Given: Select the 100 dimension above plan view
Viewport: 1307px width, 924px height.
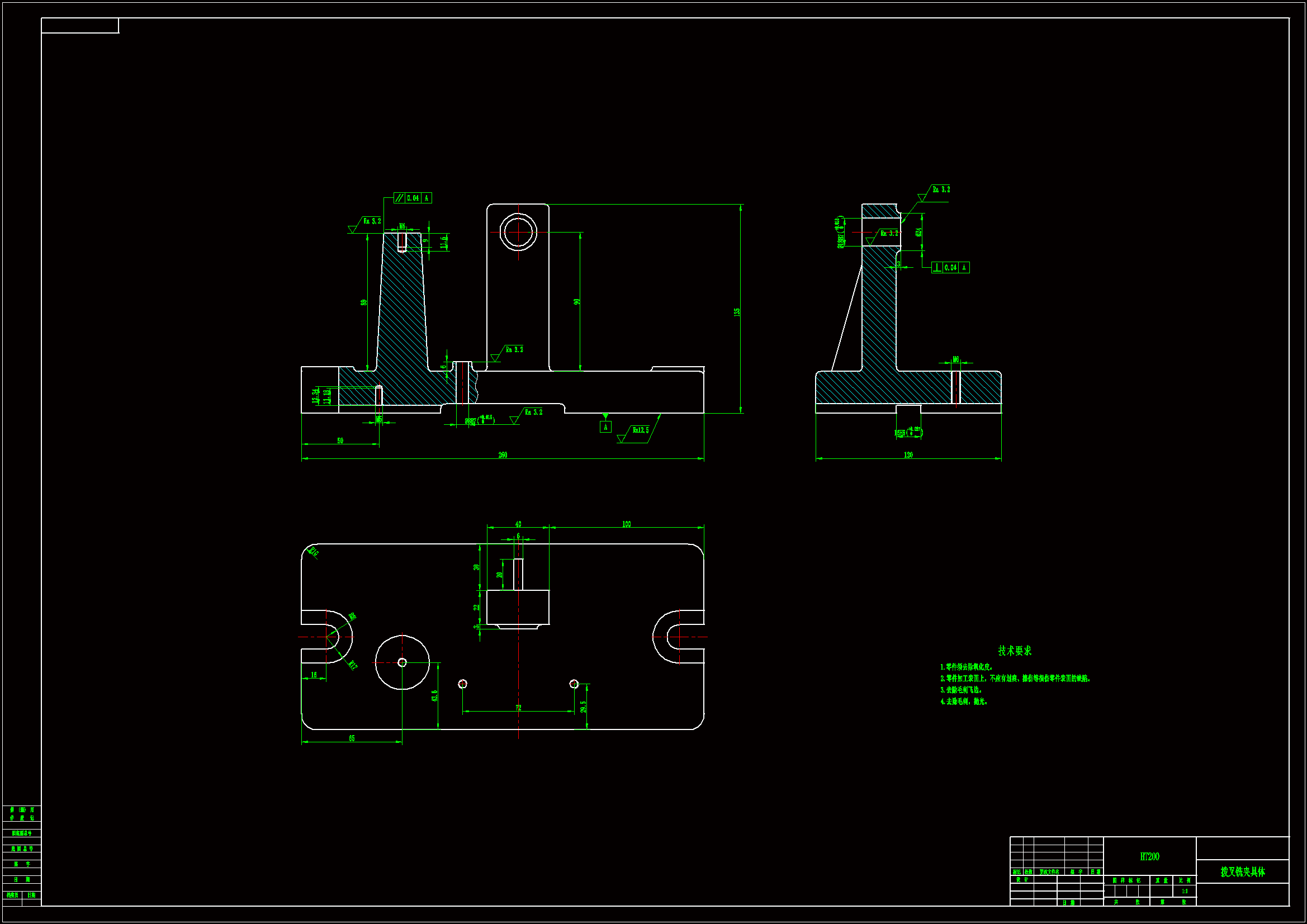Looking at the screenshot, I should point(626,524).
